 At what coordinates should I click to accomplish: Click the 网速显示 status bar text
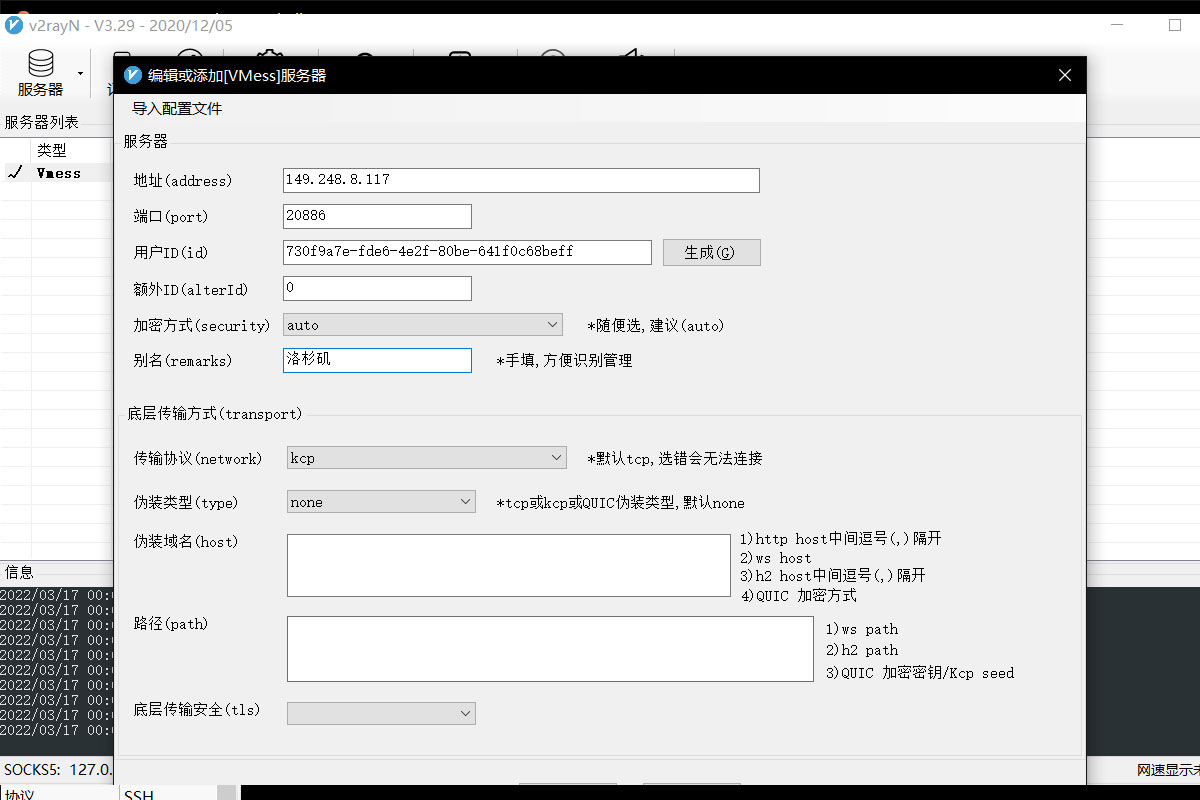coord(1167,771)
